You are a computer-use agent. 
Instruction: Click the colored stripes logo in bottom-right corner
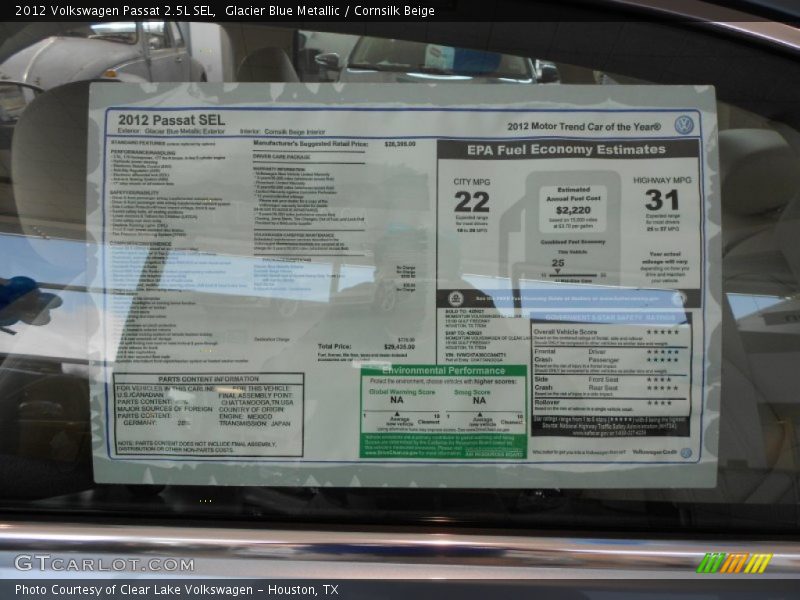pos(735,562)
